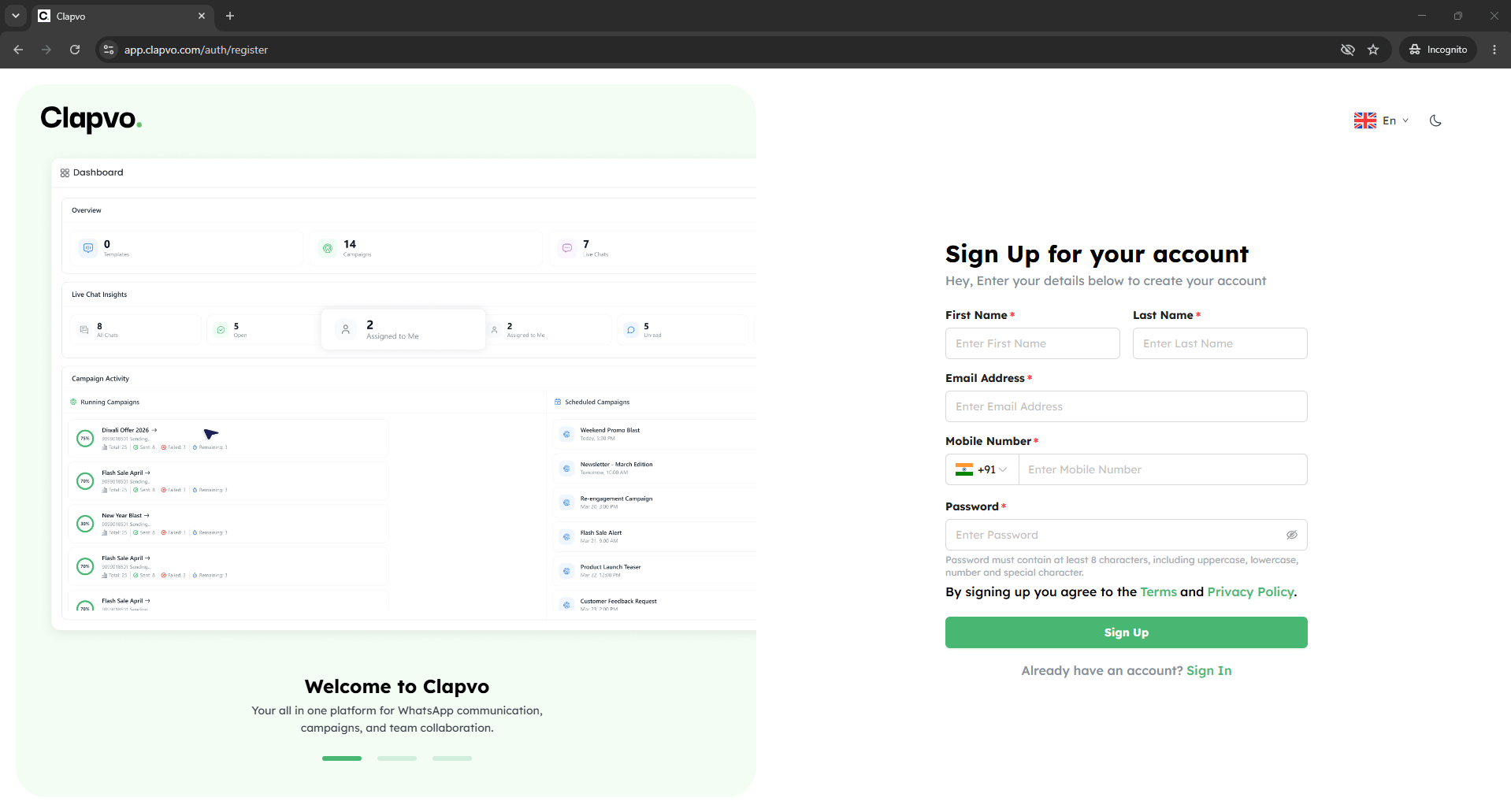
Task: Focus the Enter Mobile Number field
Action: (x=1163, y=469)
